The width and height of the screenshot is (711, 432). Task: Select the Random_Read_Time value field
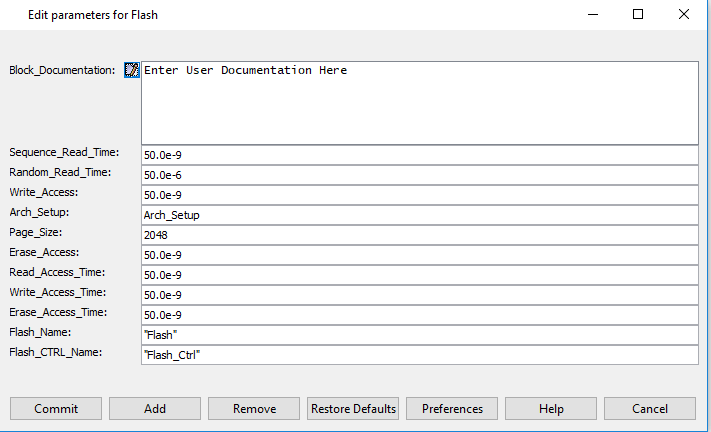[x=420, y=175]
